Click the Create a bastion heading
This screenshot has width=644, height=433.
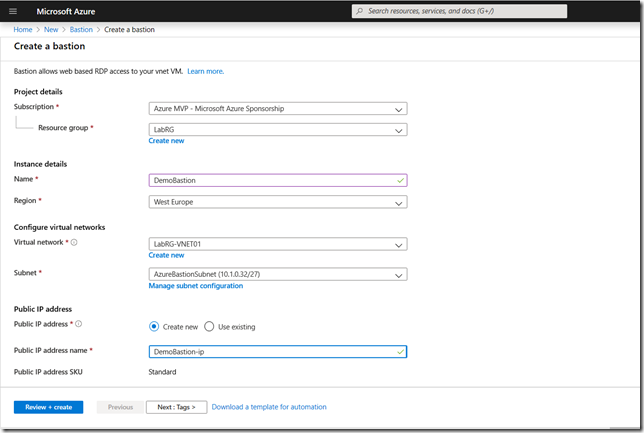click(49, 46)
